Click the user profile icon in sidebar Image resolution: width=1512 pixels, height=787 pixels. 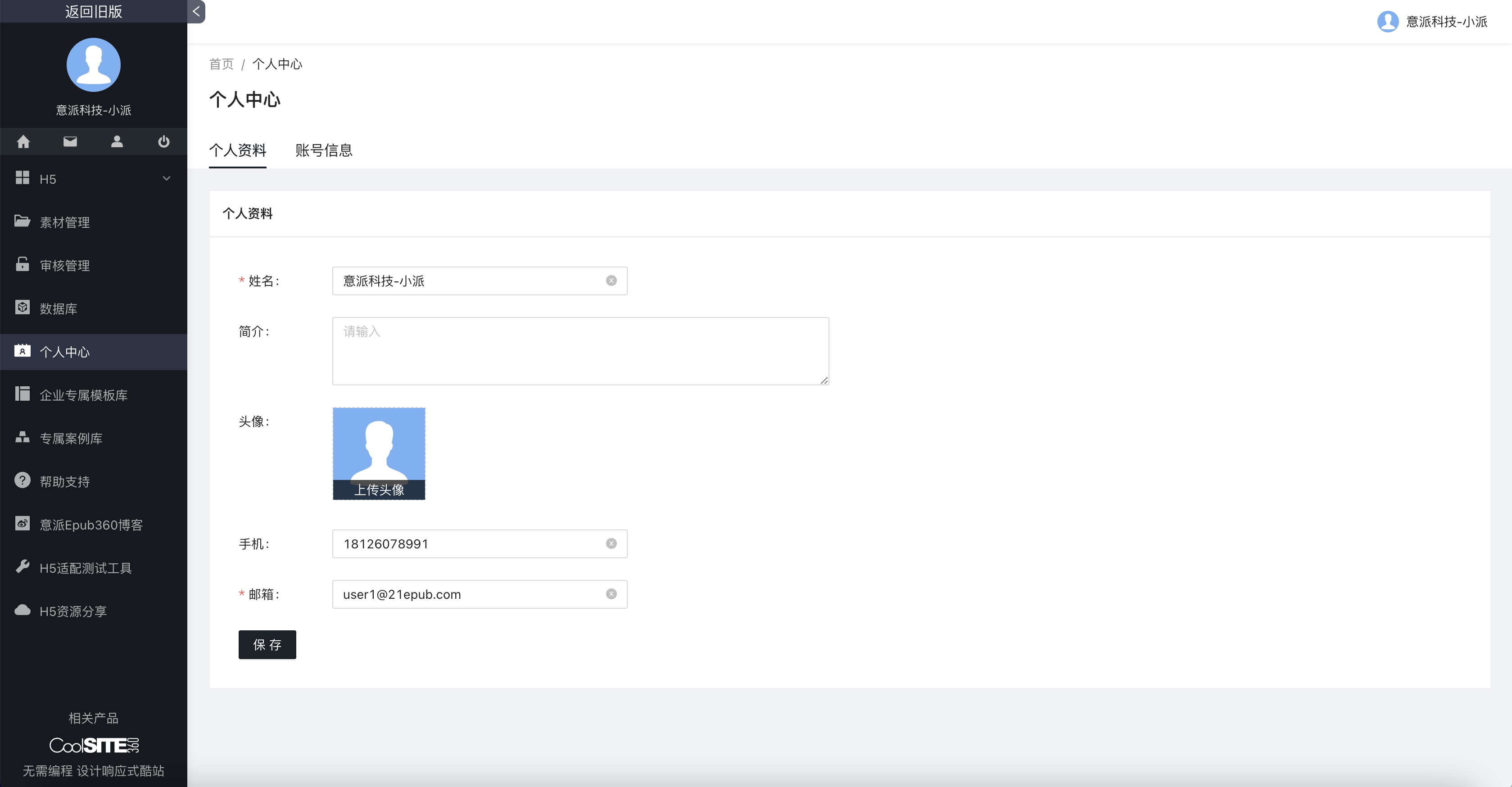click(117, 141)
